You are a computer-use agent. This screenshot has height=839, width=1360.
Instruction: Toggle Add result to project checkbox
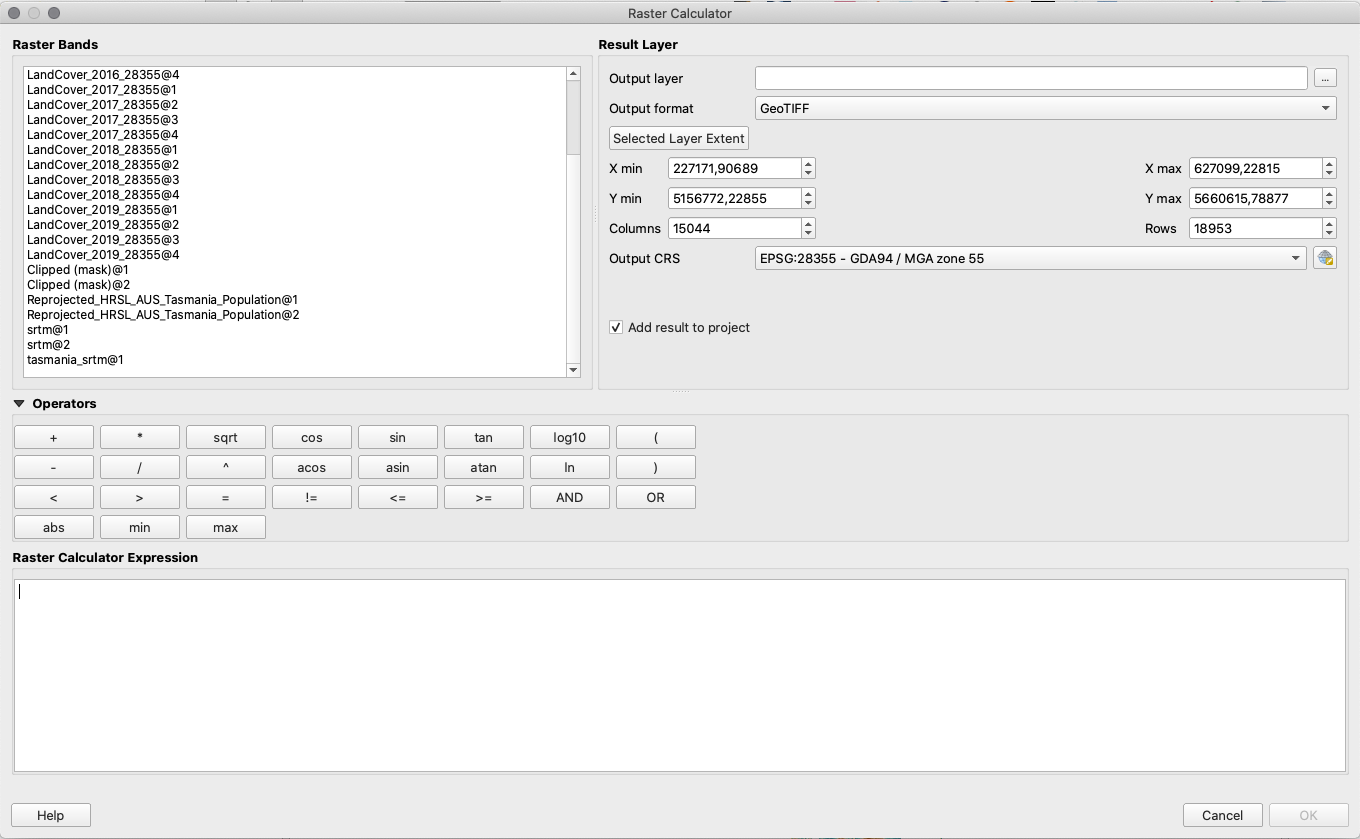tap(616, 327)
